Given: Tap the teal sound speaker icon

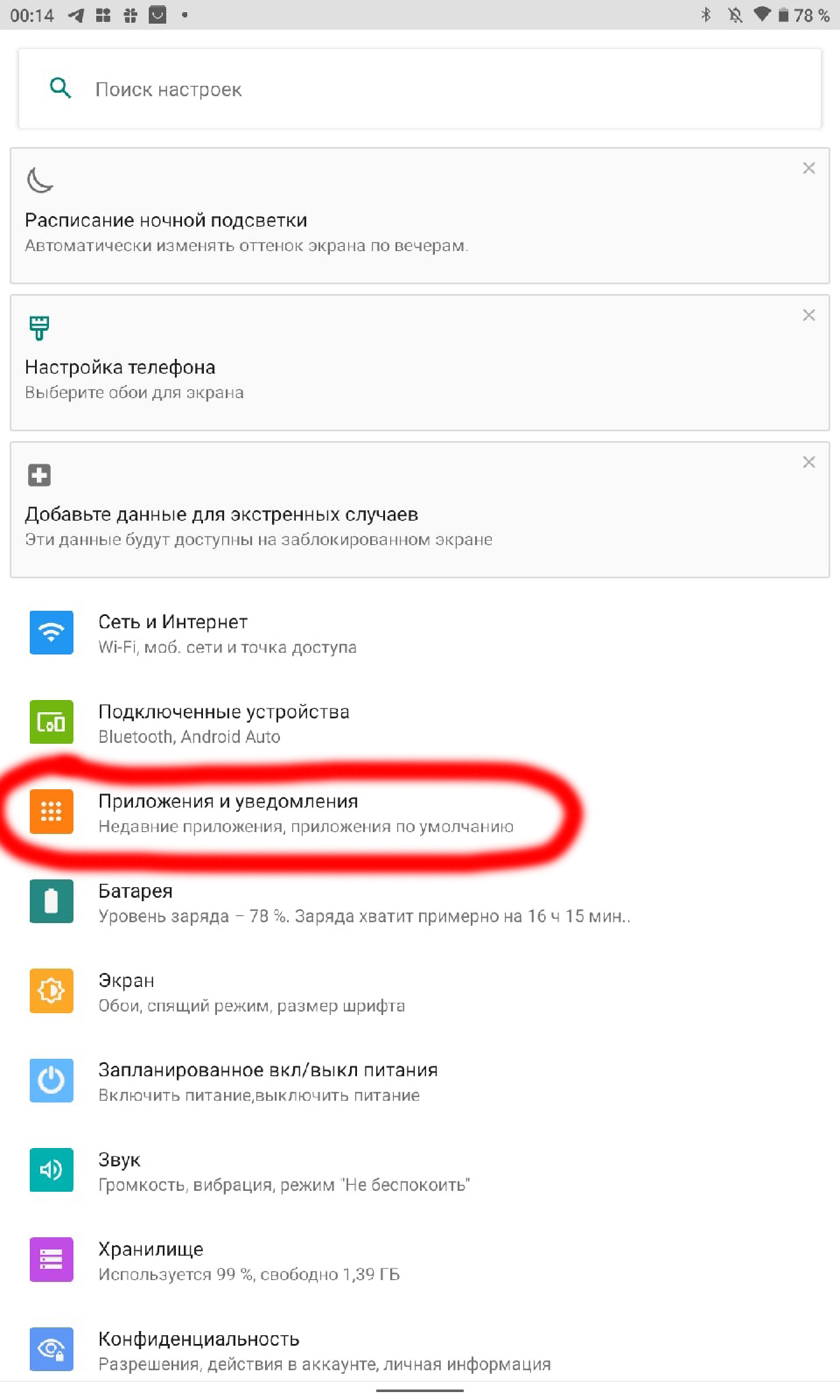Looking at the screenshot, I should point(51,1170).
